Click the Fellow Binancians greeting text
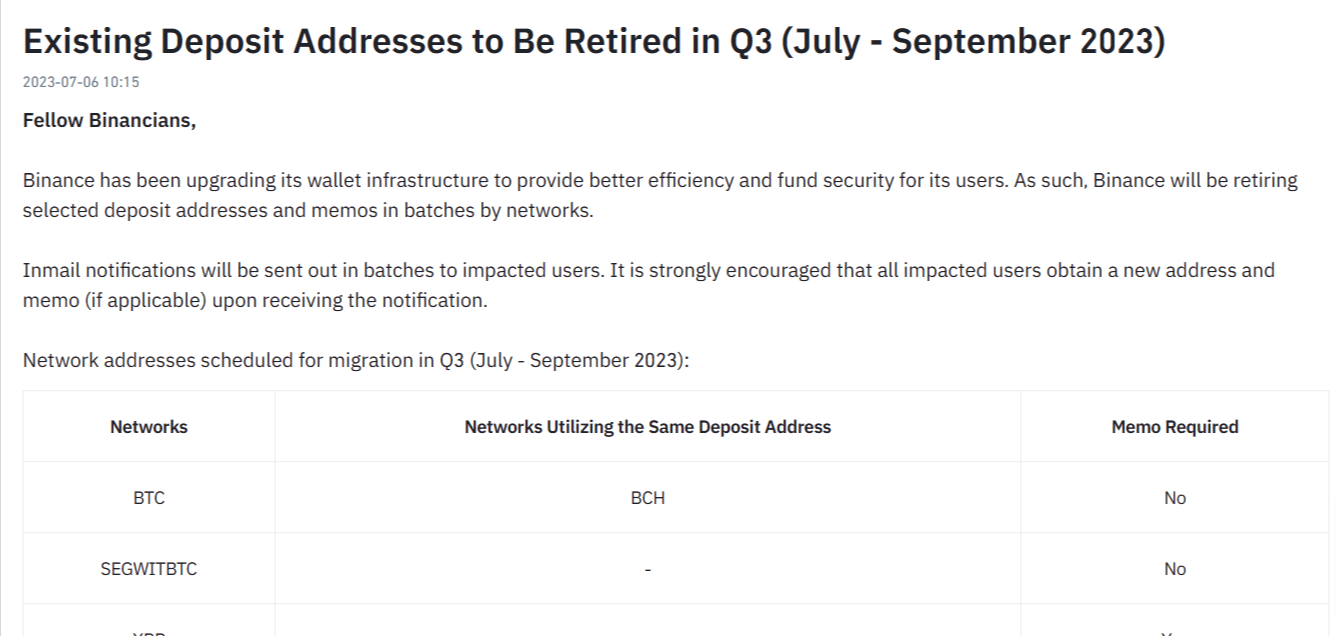This screenshot has height=636, width=1336. [x=109, y=122]
